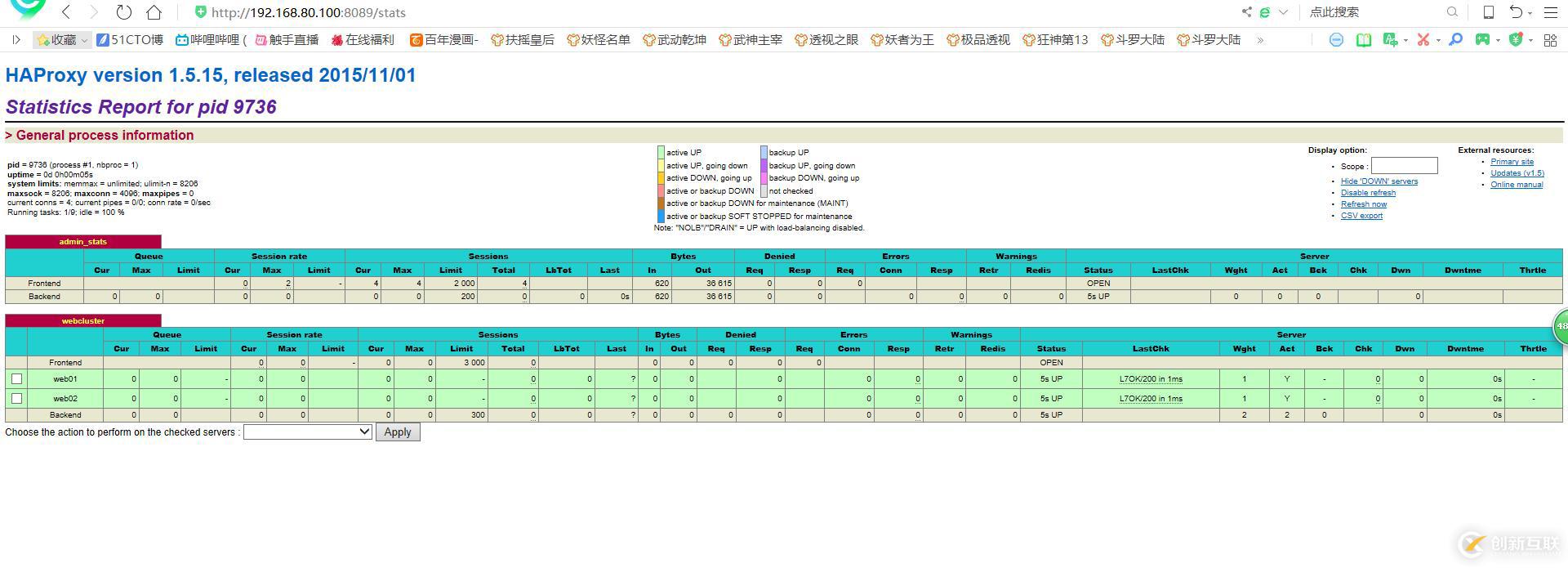Click the back navigation arrow

click(x=66, y=12)
